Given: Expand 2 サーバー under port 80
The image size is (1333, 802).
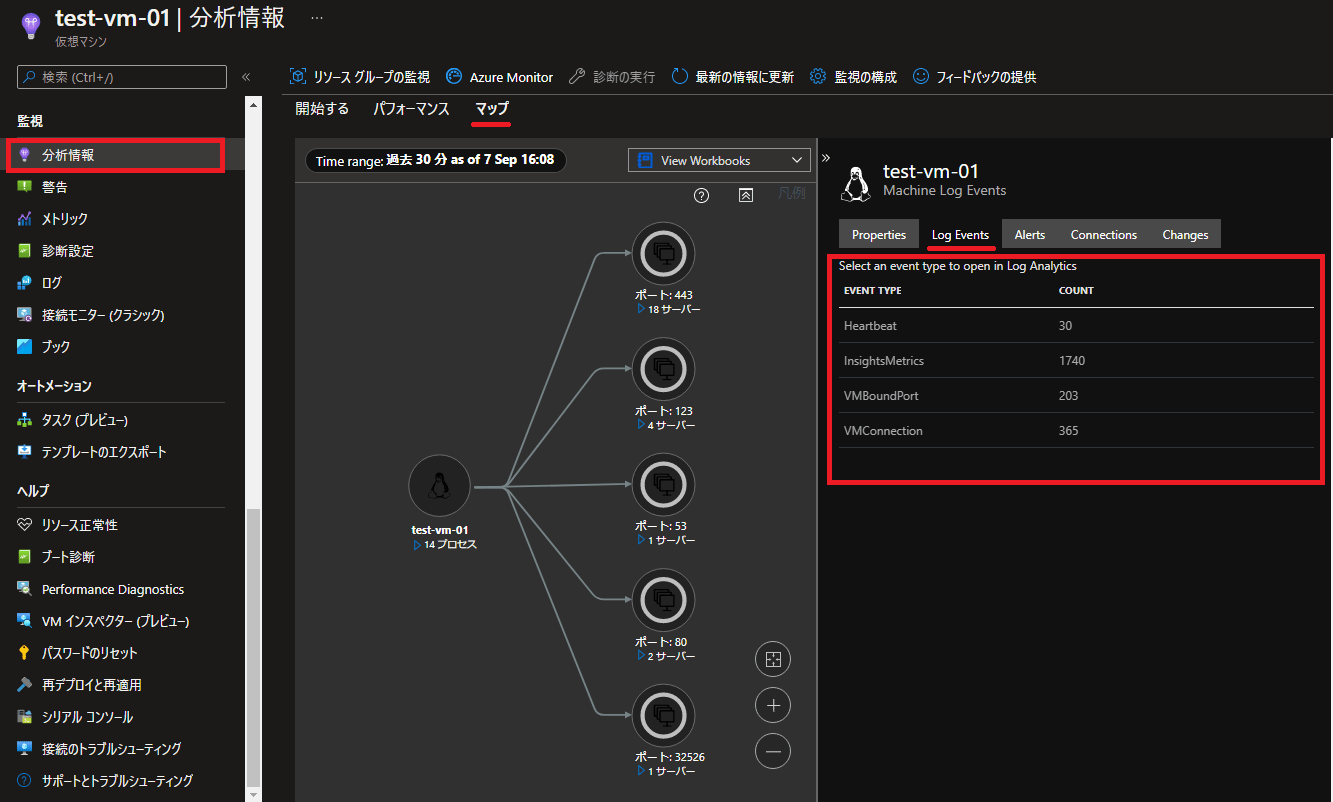Looking at the screenshot, I should click(x=666, y=656).
